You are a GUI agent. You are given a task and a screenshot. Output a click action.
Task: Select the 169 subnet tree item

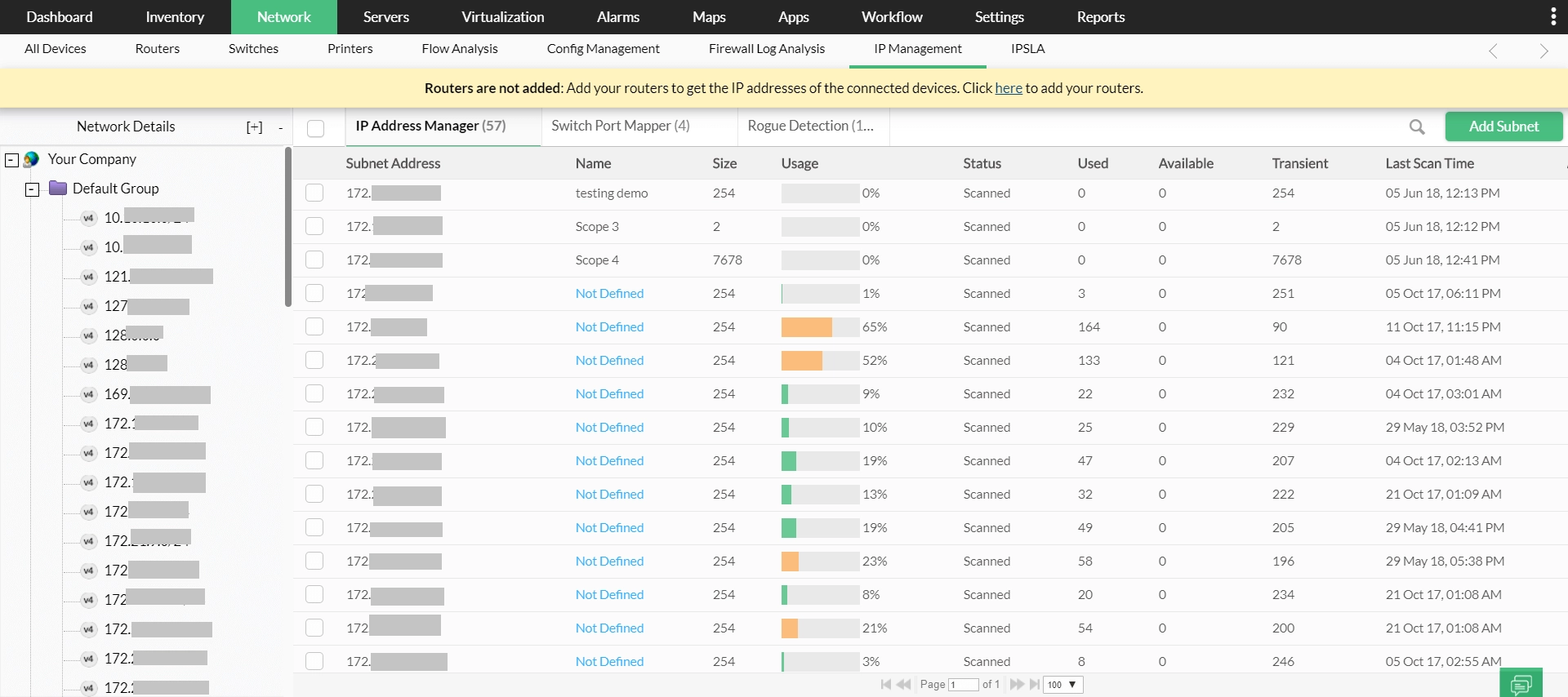coord(157,394)
